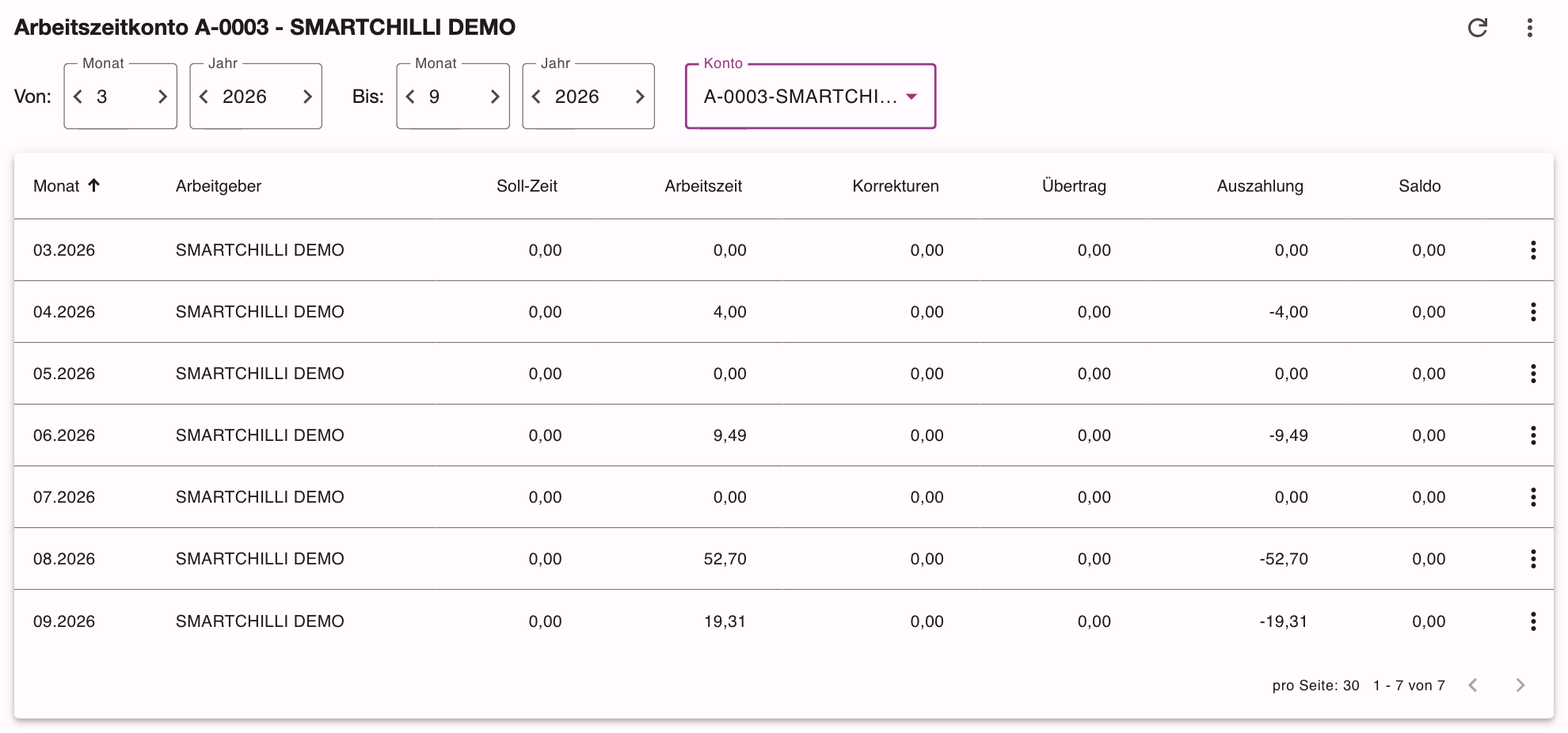The height and width of the screenshot is (733, 1568).
Task: Go to next page of table
Action: 1520,686
